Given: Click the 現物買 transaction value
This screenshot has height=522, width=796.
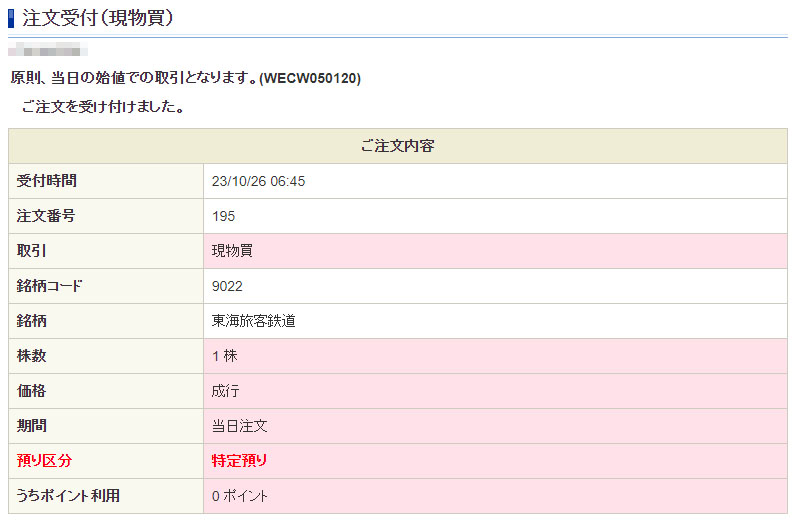Looking at the screenshot, I should [232, 251].
